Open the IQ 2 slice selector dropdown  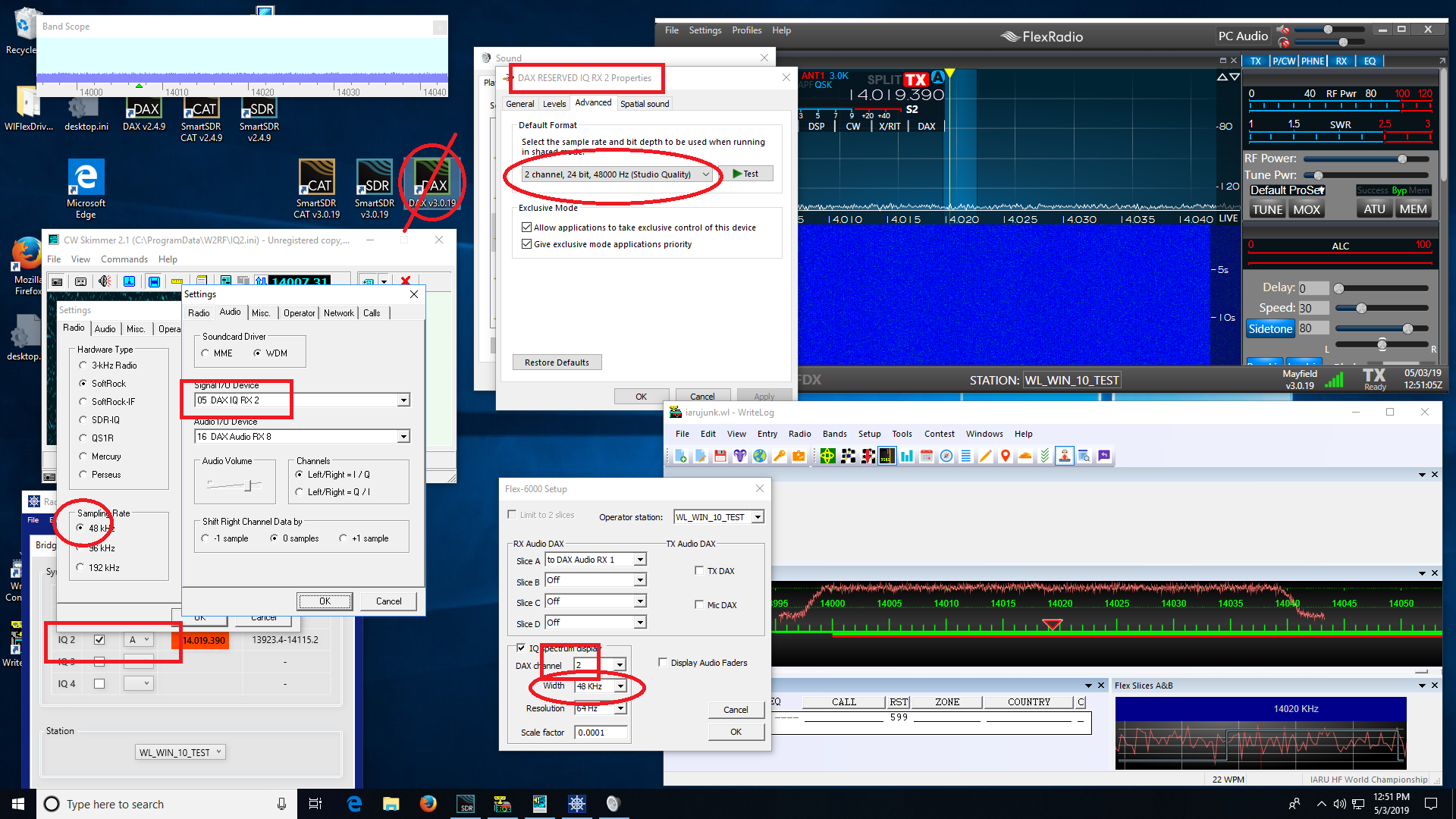click(x=139, y=640)
